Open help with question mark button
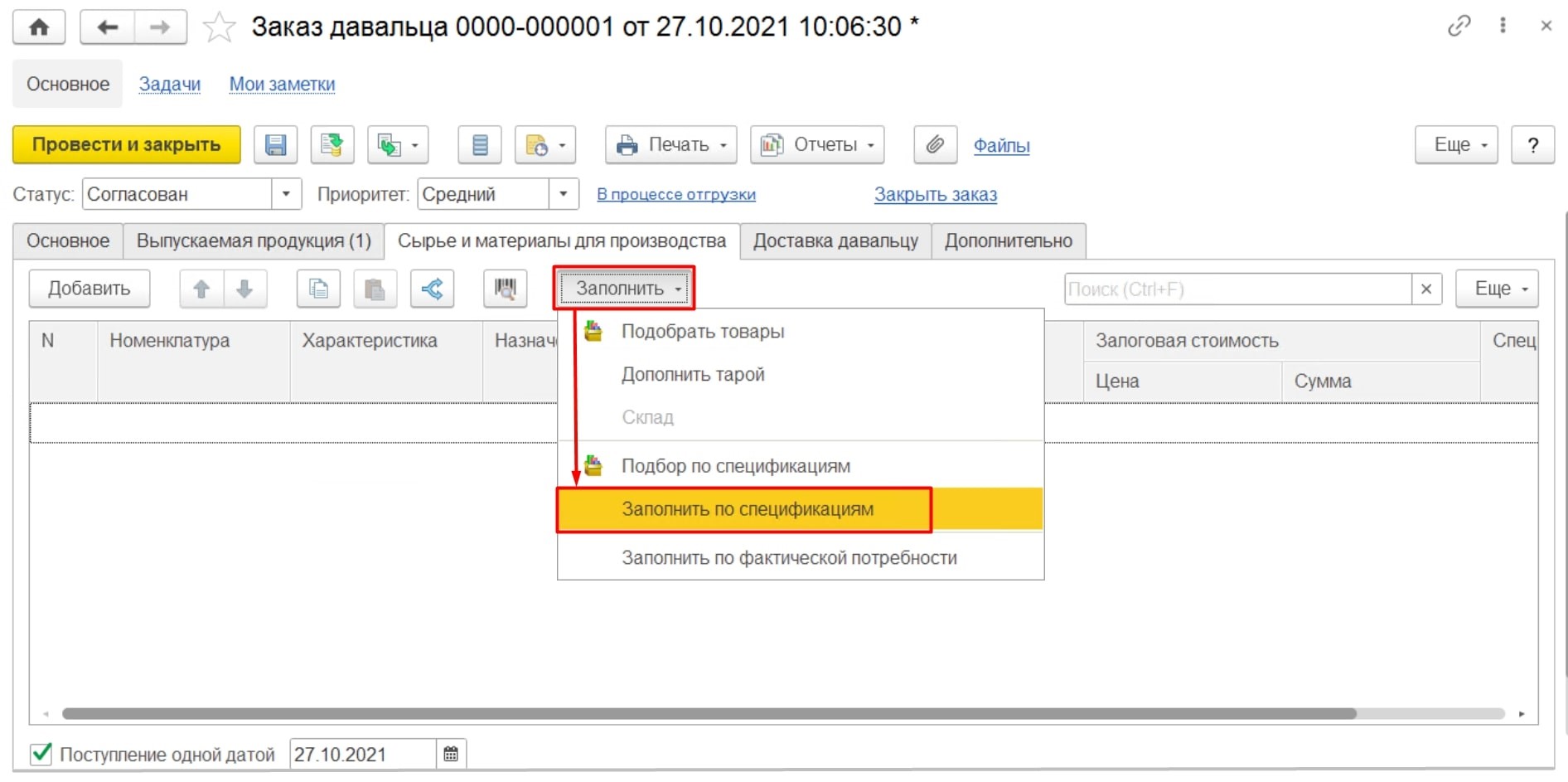Viewport: 1568px width, 782px height. point(1532,145)
